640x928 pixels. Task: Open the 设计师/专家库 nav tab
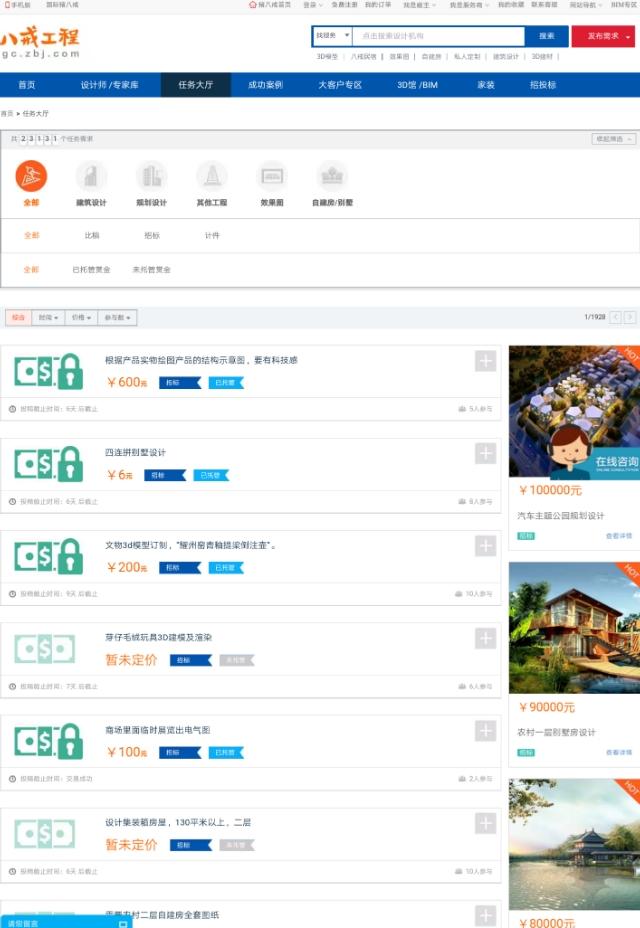click(x=110, y=85)
